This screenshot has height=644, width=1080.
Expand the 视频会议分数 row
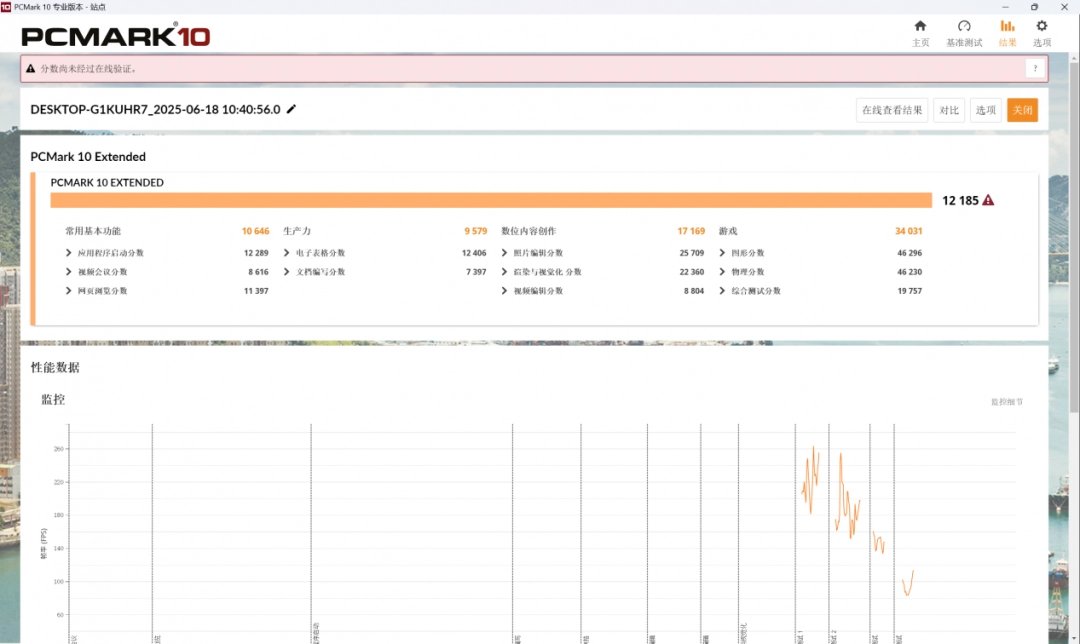click(x=69, y=272)
